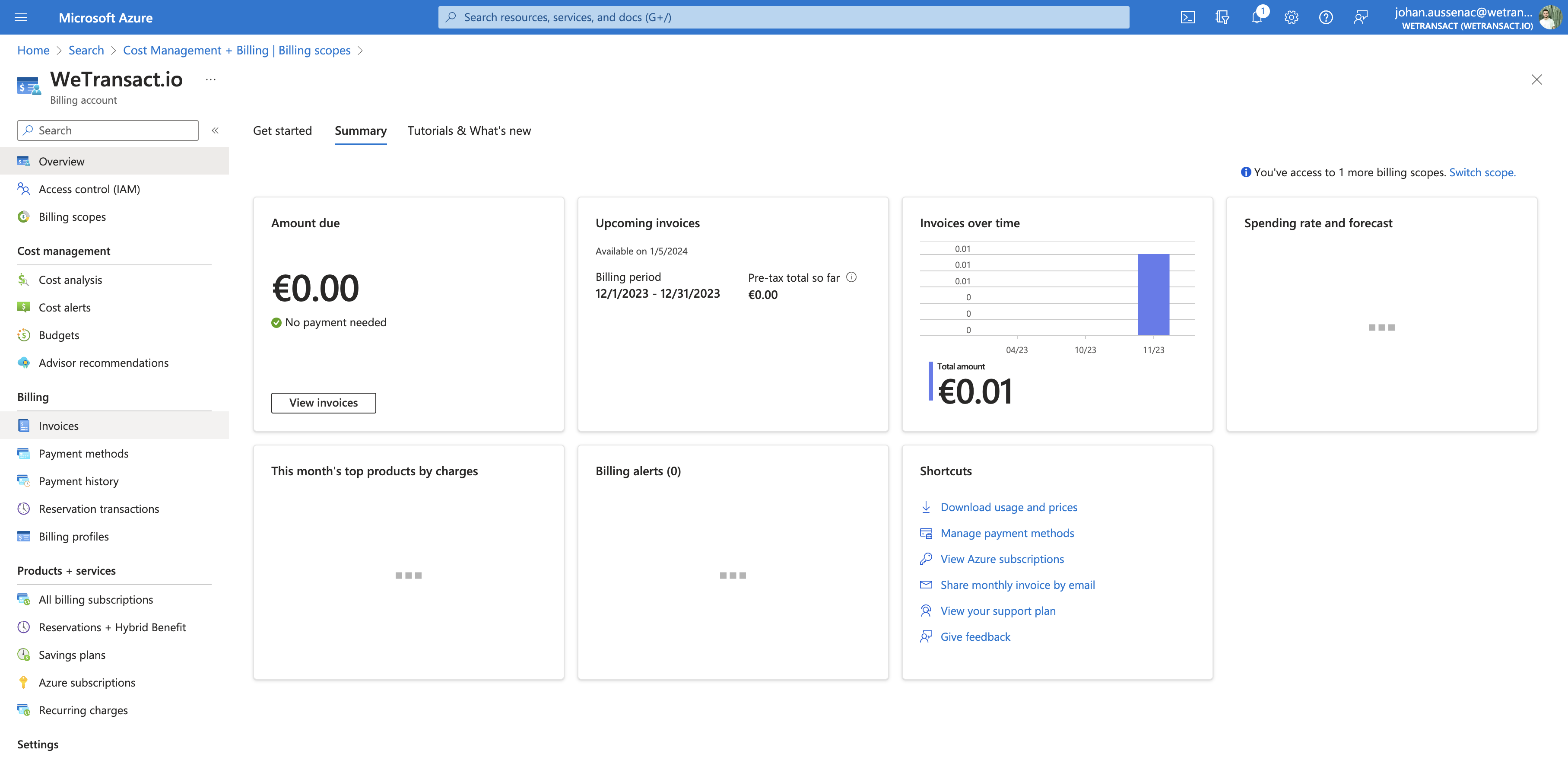Switch to the Get started tab
The width and height of the screenshot is (1568, 757).
click(282, 130)
